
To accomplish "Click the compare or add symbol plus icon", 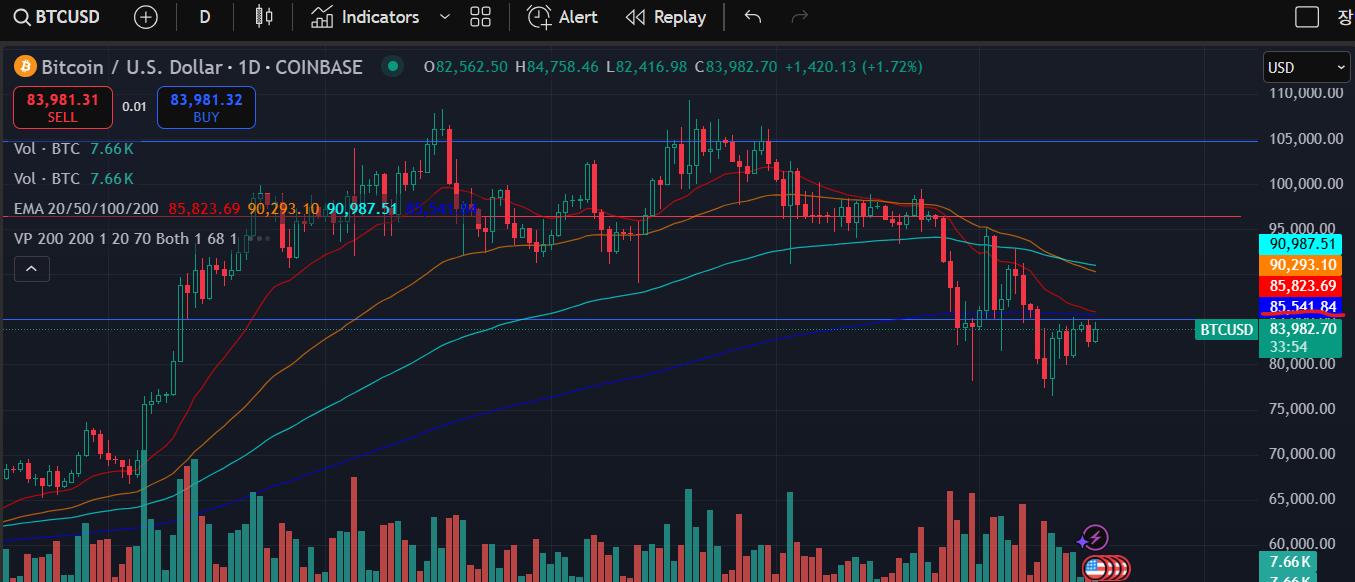I will click(146, 17).
